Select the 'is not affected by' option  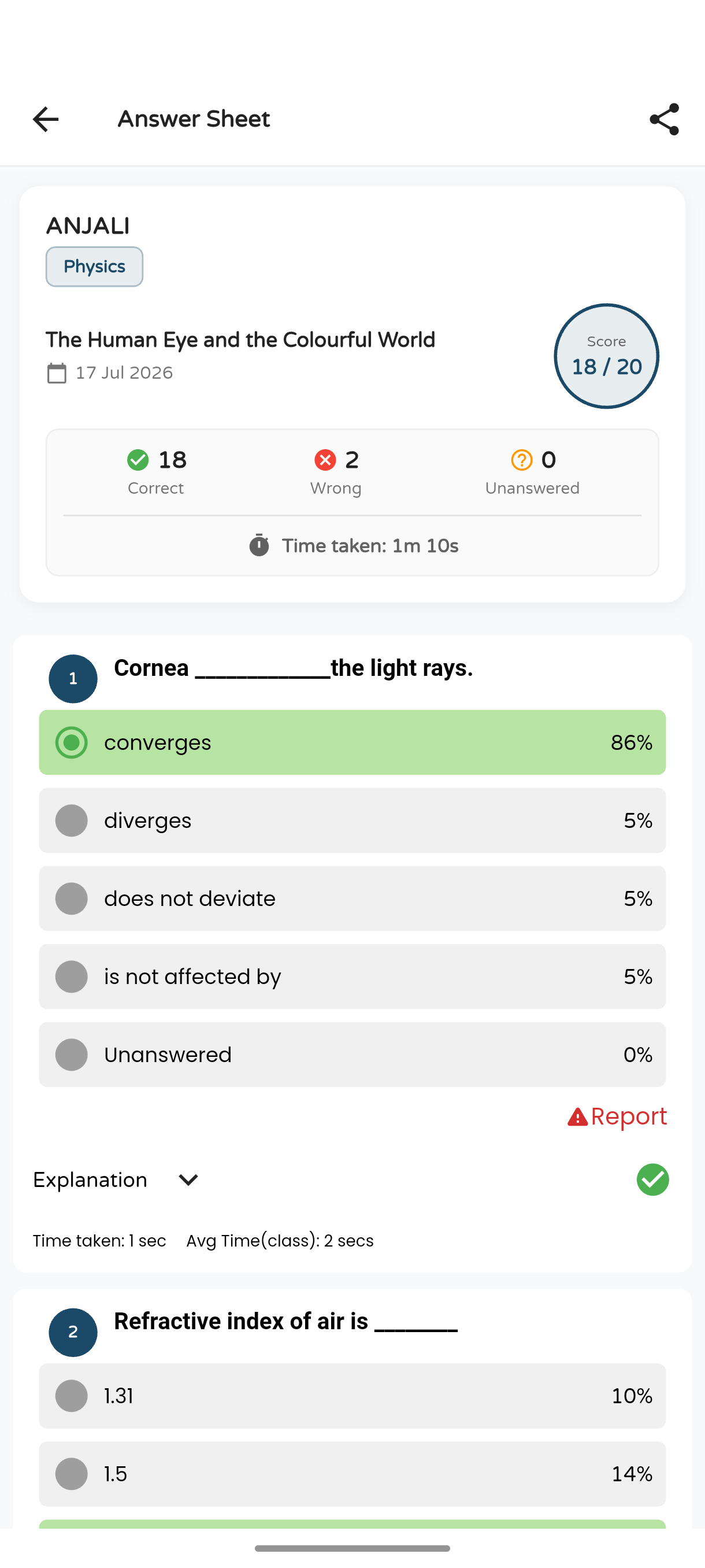click(x=352, y=977)
